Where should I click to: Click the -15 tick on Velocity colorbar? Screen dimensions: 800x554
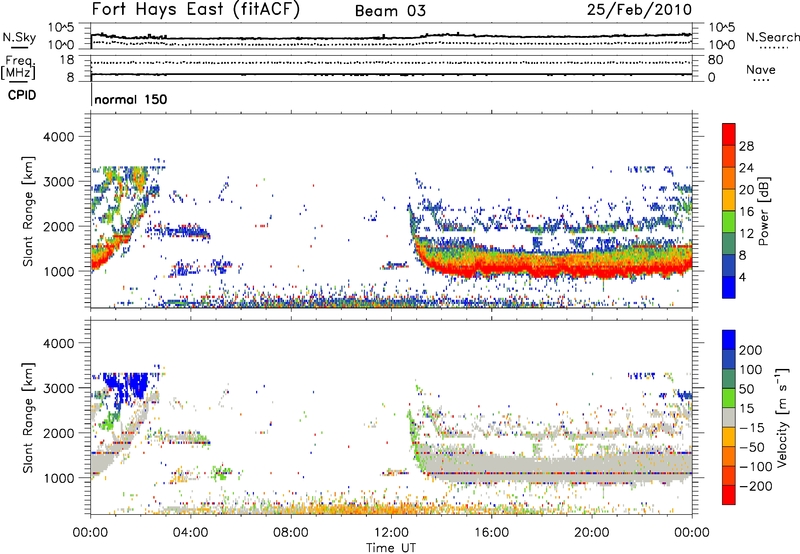pyautogui.click(x=752, y=428)
